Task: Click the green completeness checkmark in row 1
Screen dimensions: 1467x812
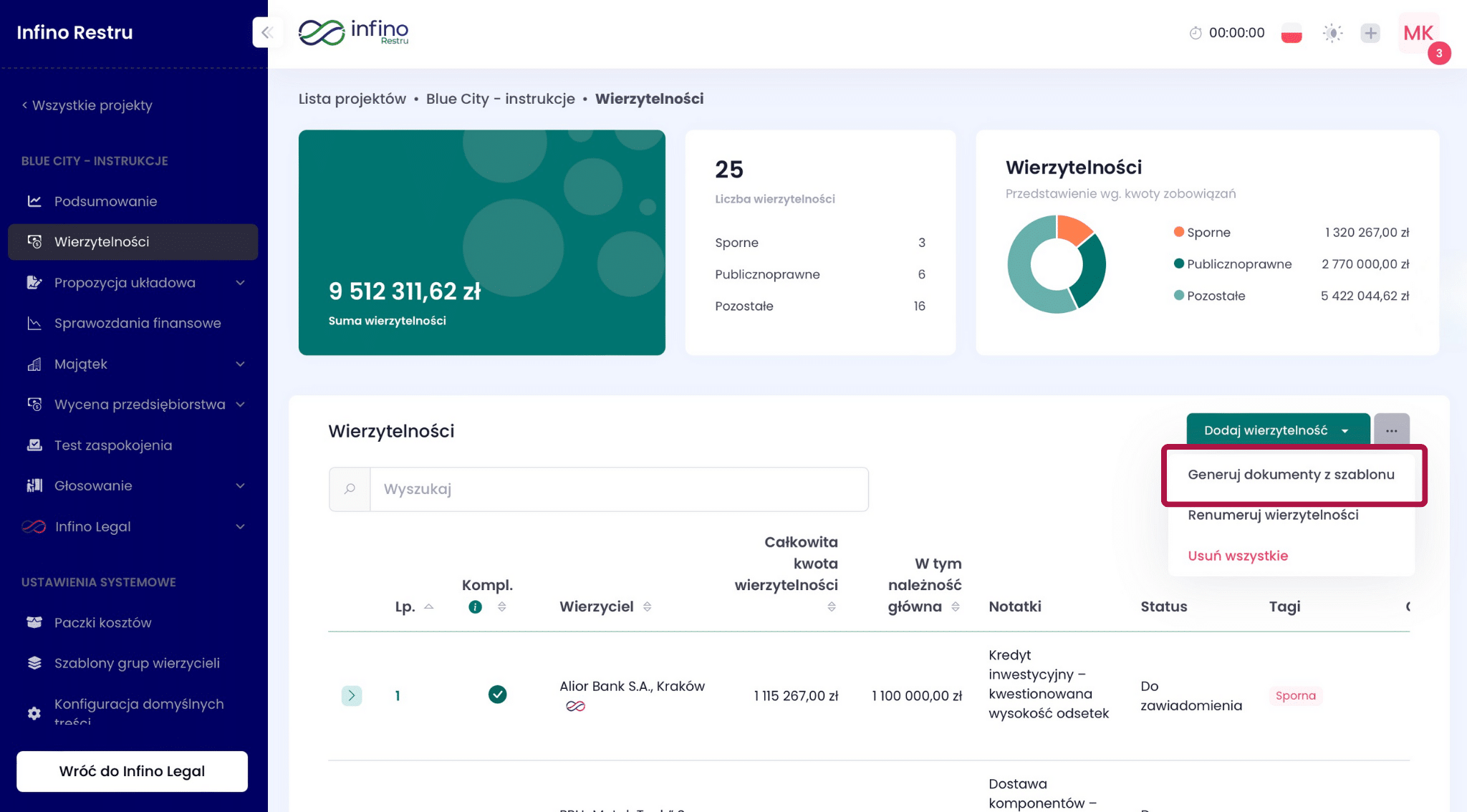Action: (497, 695)
